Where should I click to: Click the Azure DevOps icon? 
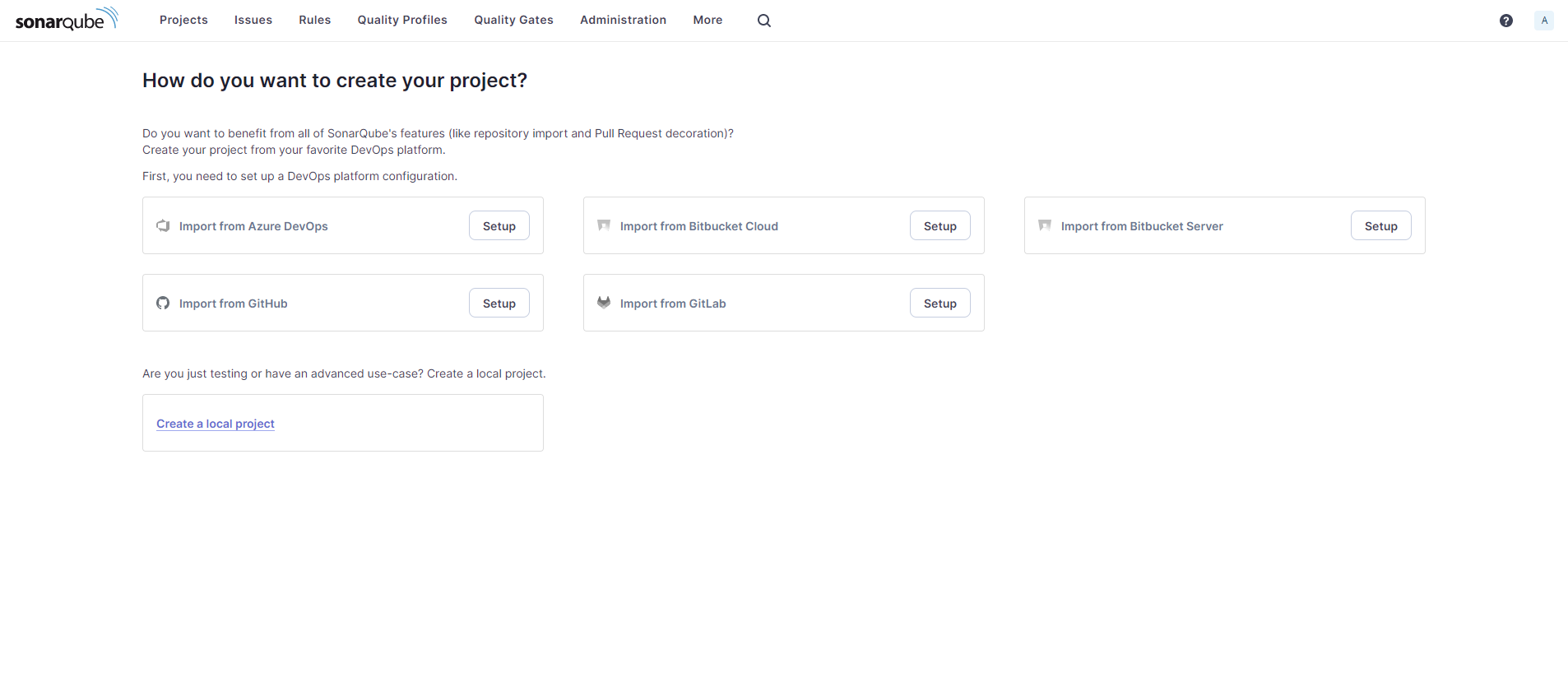click(x=163, y=225)
